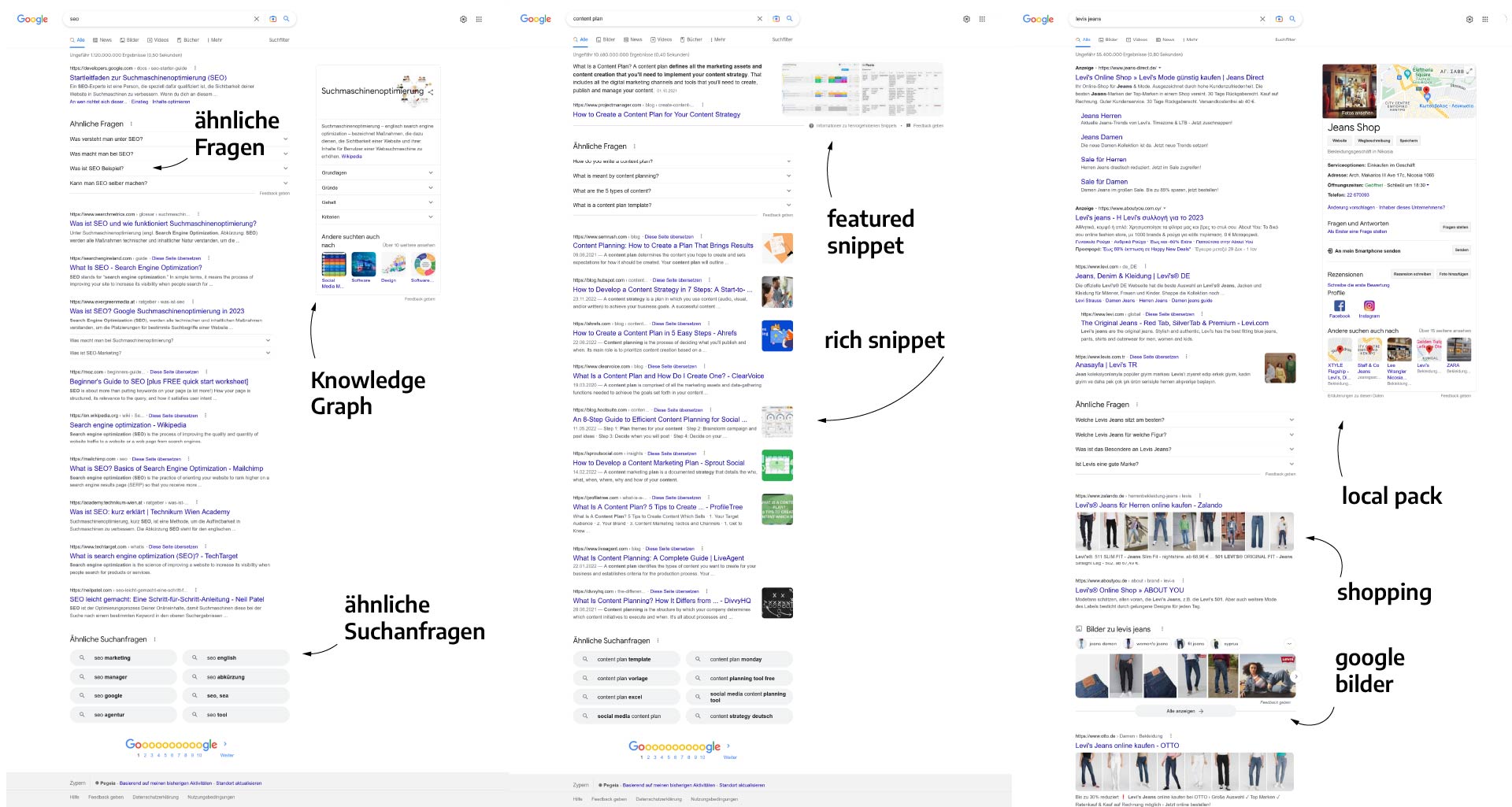Open settings gear on seo results page
Viewport: 1512px width, 807px height.
463,19
